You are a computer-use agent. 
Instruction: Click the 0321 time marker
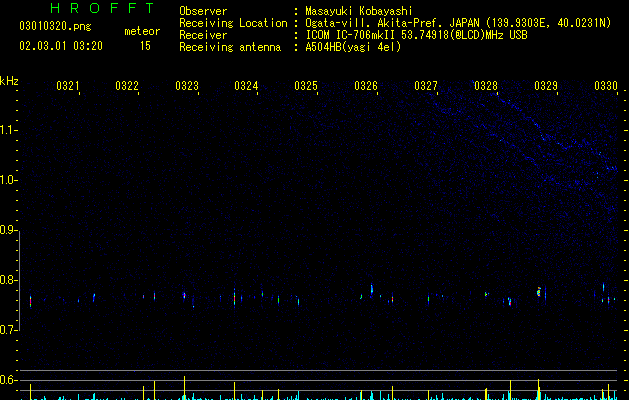pos(68,86)
